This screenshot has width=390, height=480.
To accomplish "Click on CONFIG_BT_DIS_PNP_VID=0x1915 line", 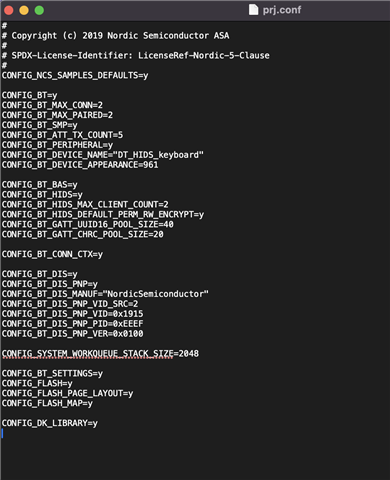I will 72,314.
